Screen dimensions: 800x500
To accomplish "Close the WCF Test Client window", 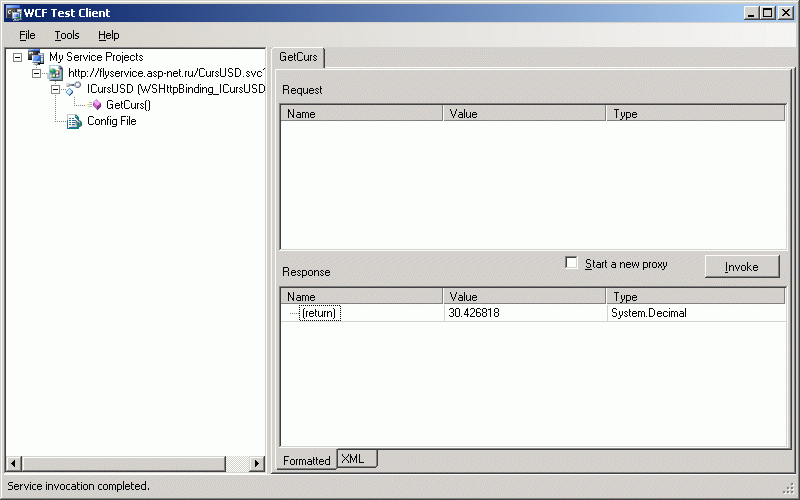I will click(786, 13).
